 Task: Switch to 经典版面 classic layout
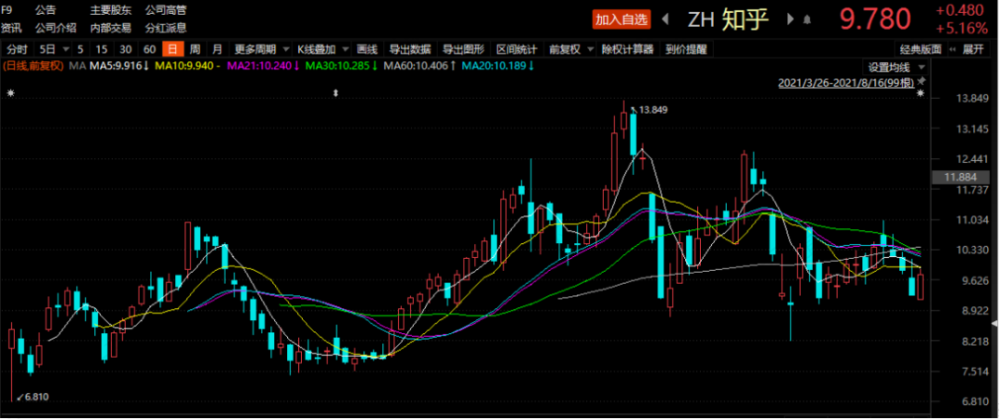point(921,49)
